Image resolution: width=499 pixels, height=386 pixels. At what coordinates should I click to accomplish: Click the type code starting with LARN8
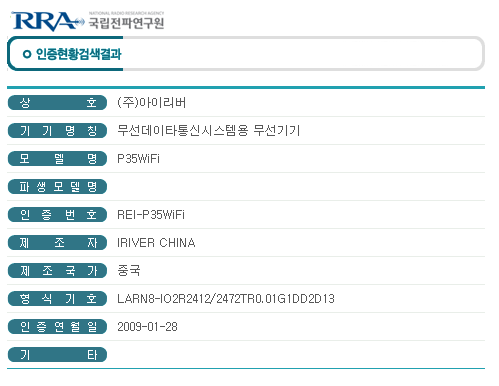coord(226,299)
